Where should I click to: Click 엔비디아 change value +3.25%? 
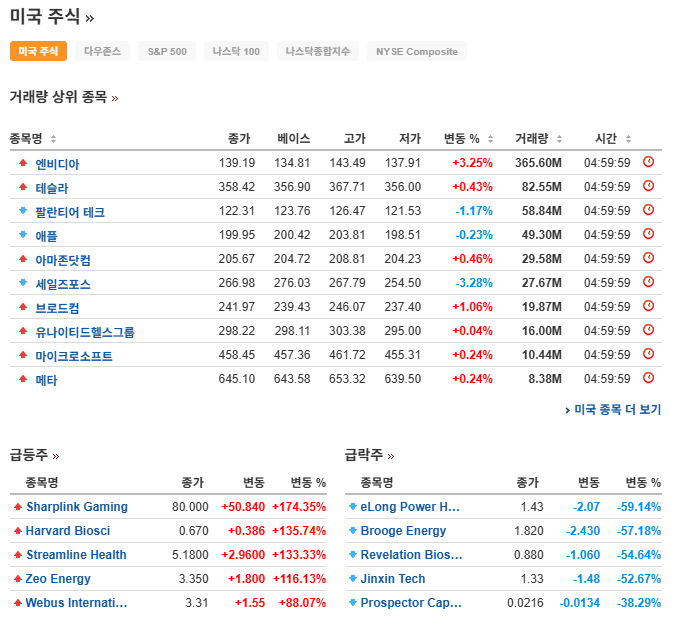click(x=472, y=163)
